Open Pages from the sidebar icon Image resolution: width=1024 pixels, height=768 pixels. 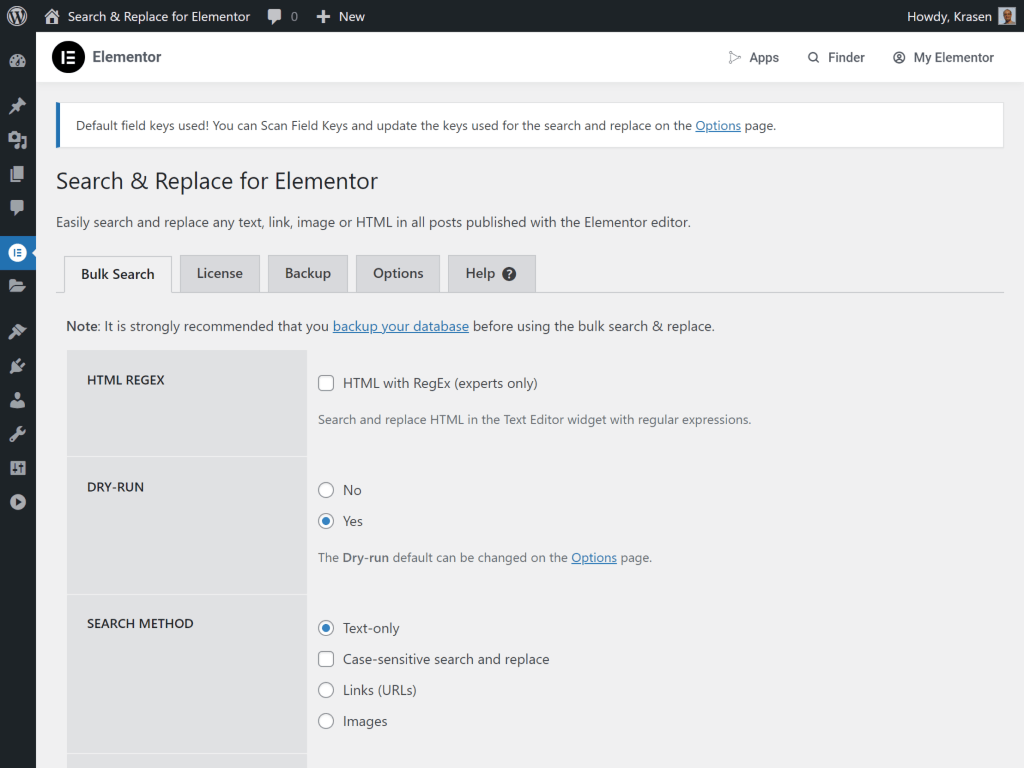pyautogui.click(x=18, y=174)
